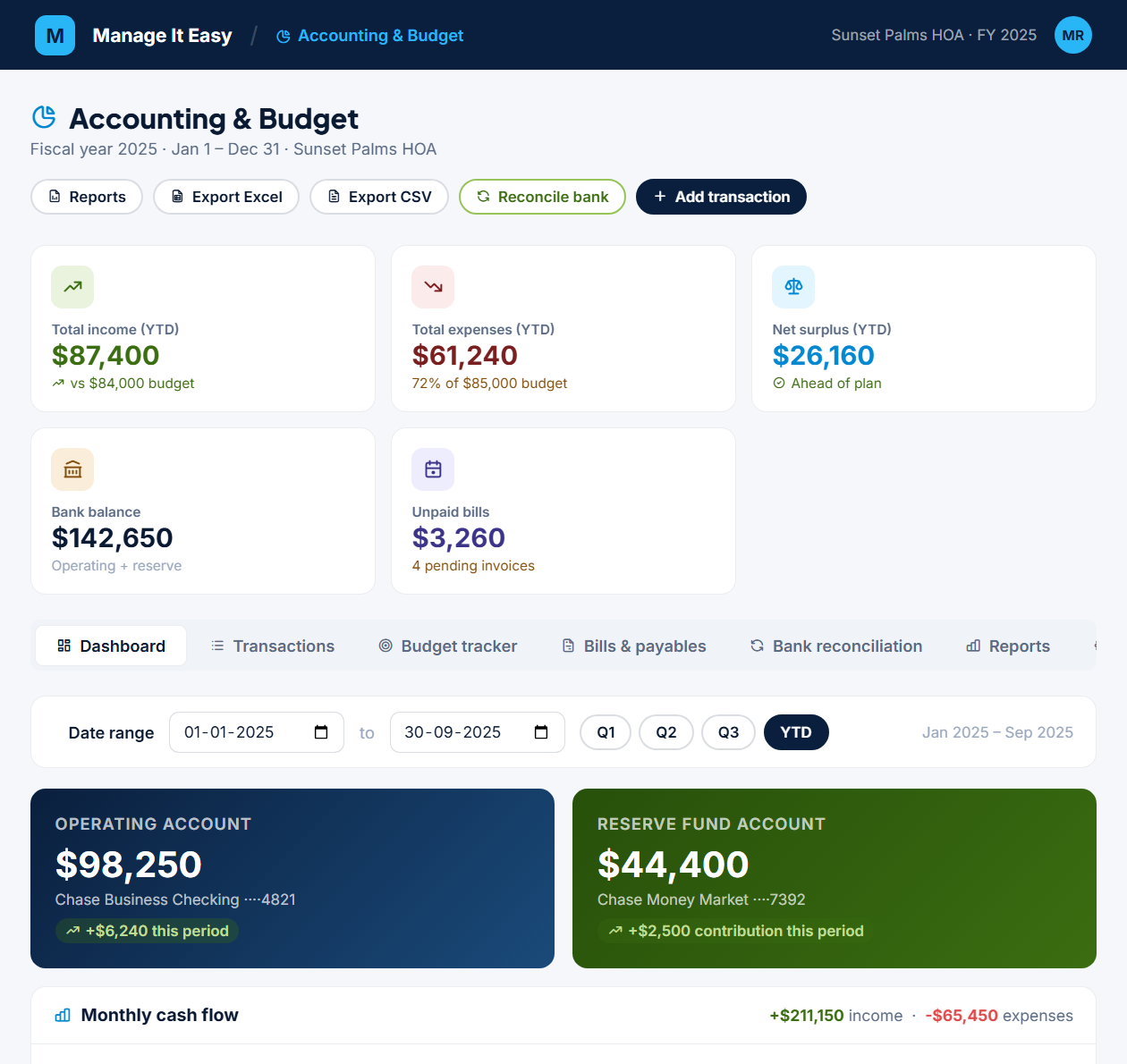Click the +$211,150 income summary
Image resolution: width=1127 pixels, height=1064 pixels.
836,1016
